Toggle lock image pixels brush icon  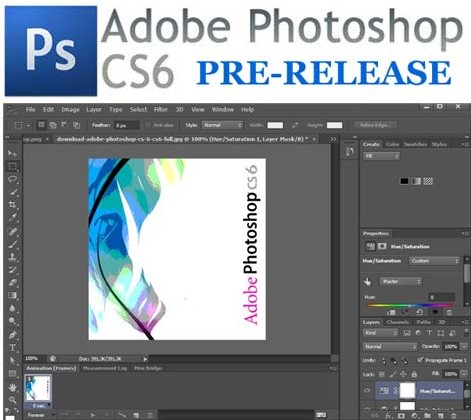pos(393,374)
